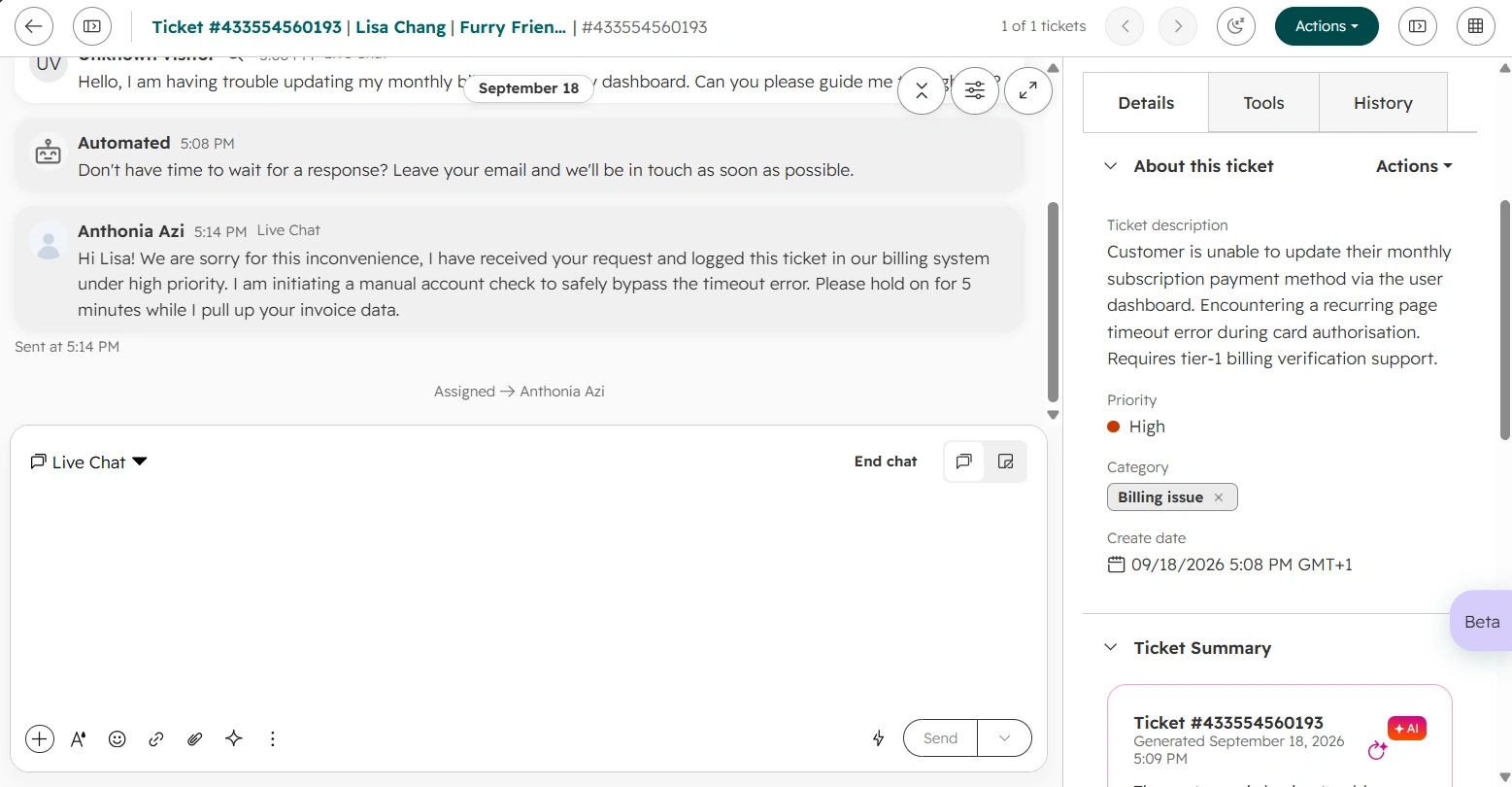
Task: Toggle the left sidebar panel
Action: 92,26
